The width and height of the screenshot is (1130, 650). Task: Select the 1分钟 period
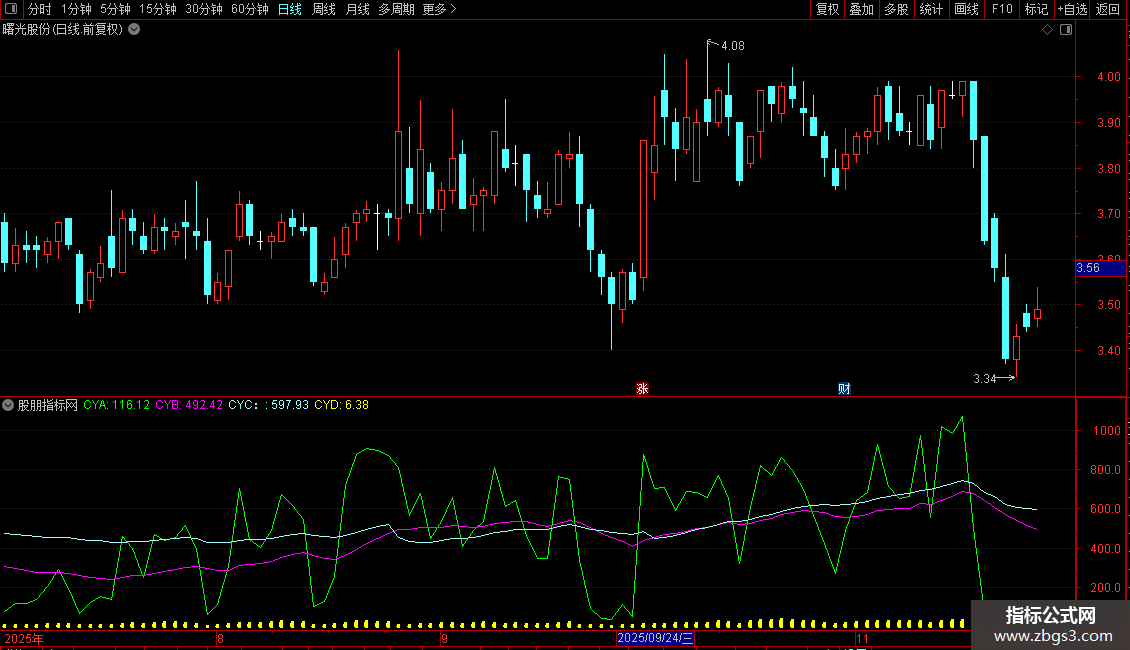tap(76, 9)
